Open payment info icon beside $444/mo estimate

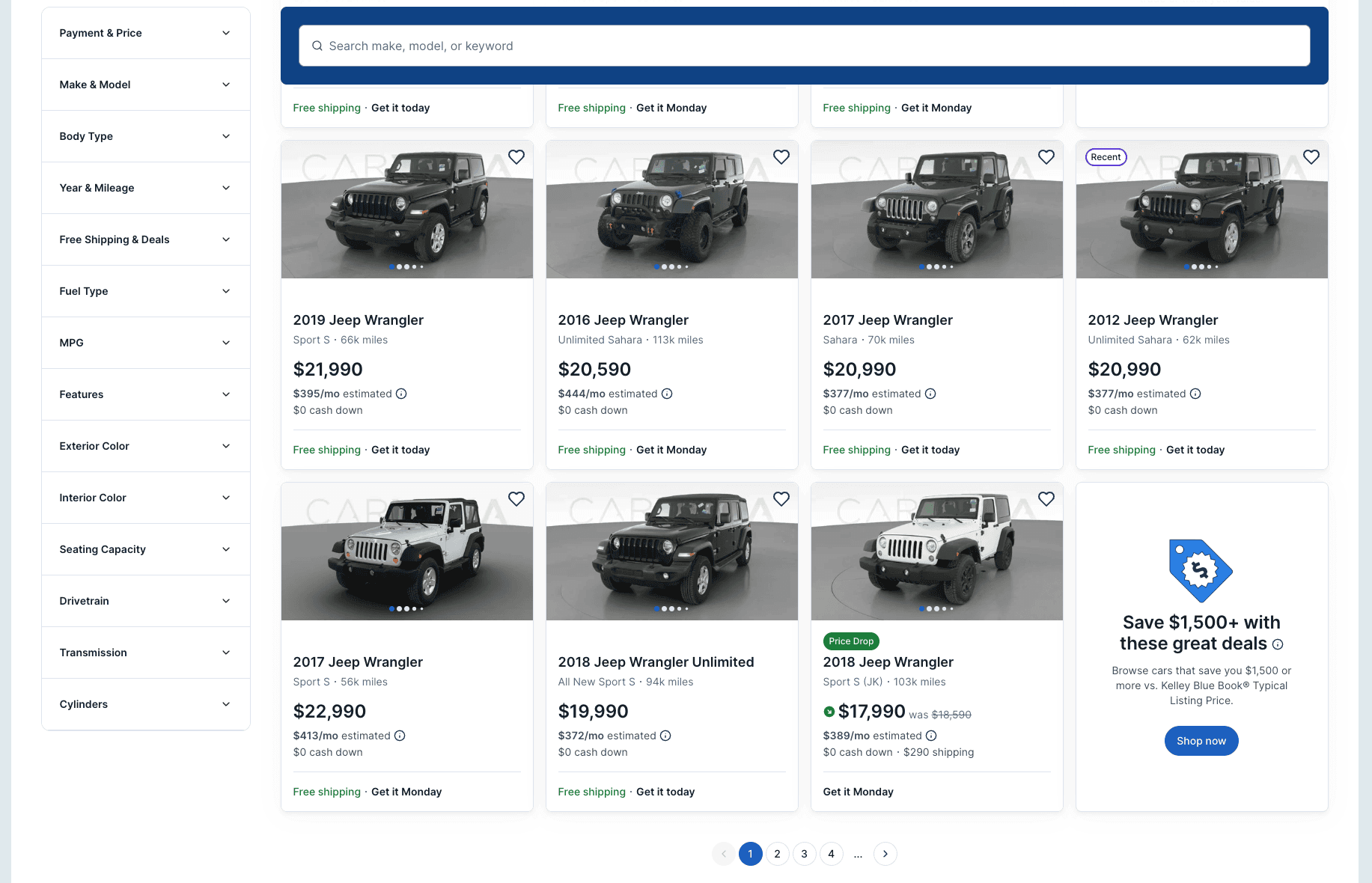click(x=667, y=394)
